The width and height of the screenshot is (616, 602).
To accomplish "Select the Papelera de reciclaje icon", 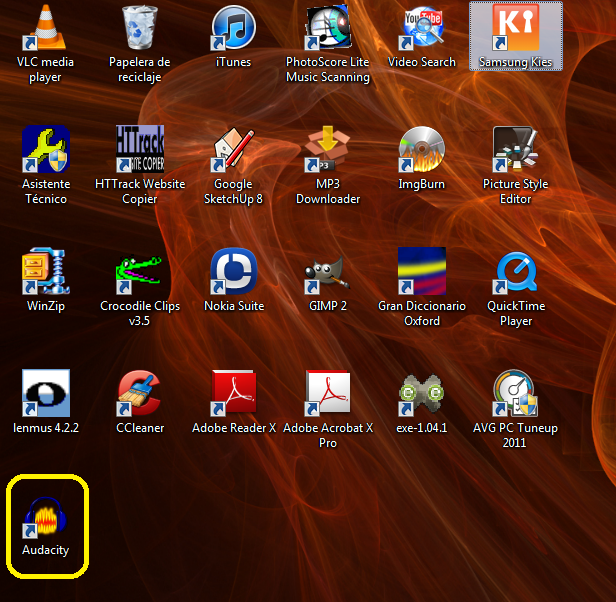I will [x=140, y=28].
